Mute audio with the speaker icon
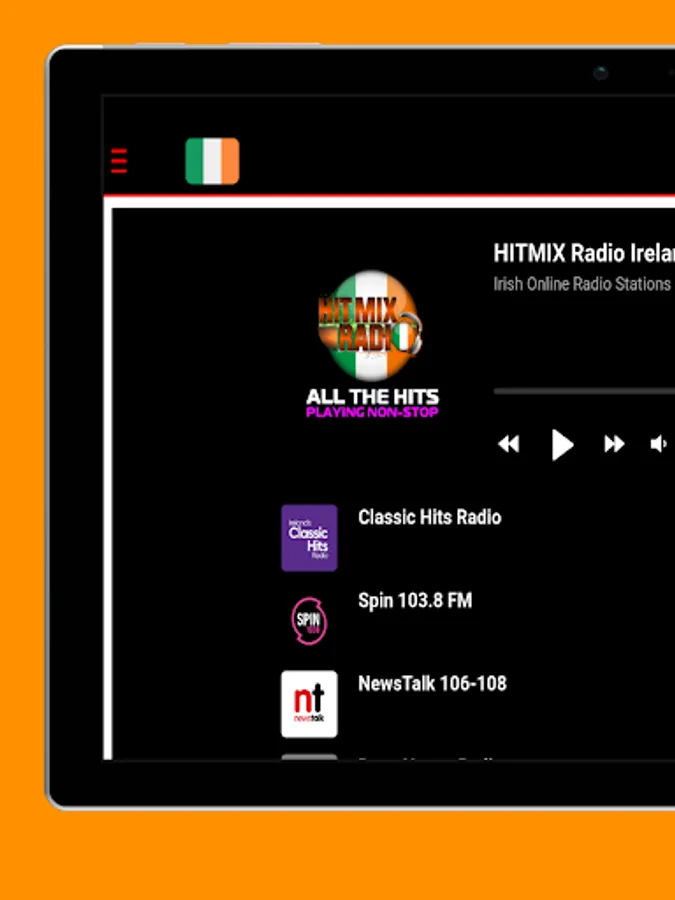This screenshot has height=900, width=675. (x=658, y=444)
